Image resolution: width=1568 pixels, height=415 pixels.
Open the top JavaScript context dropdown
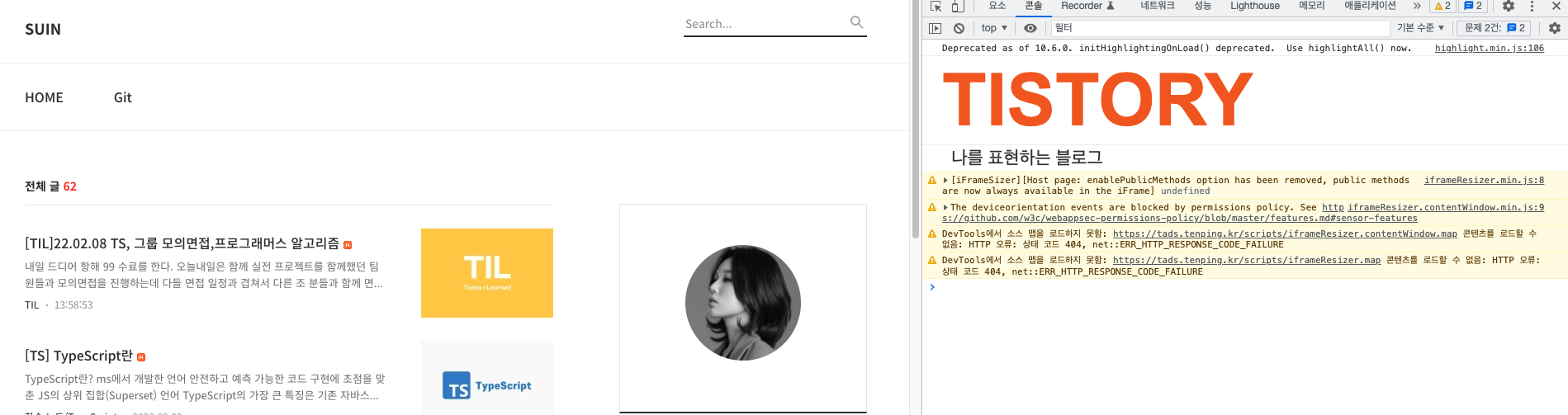[994, 28]
